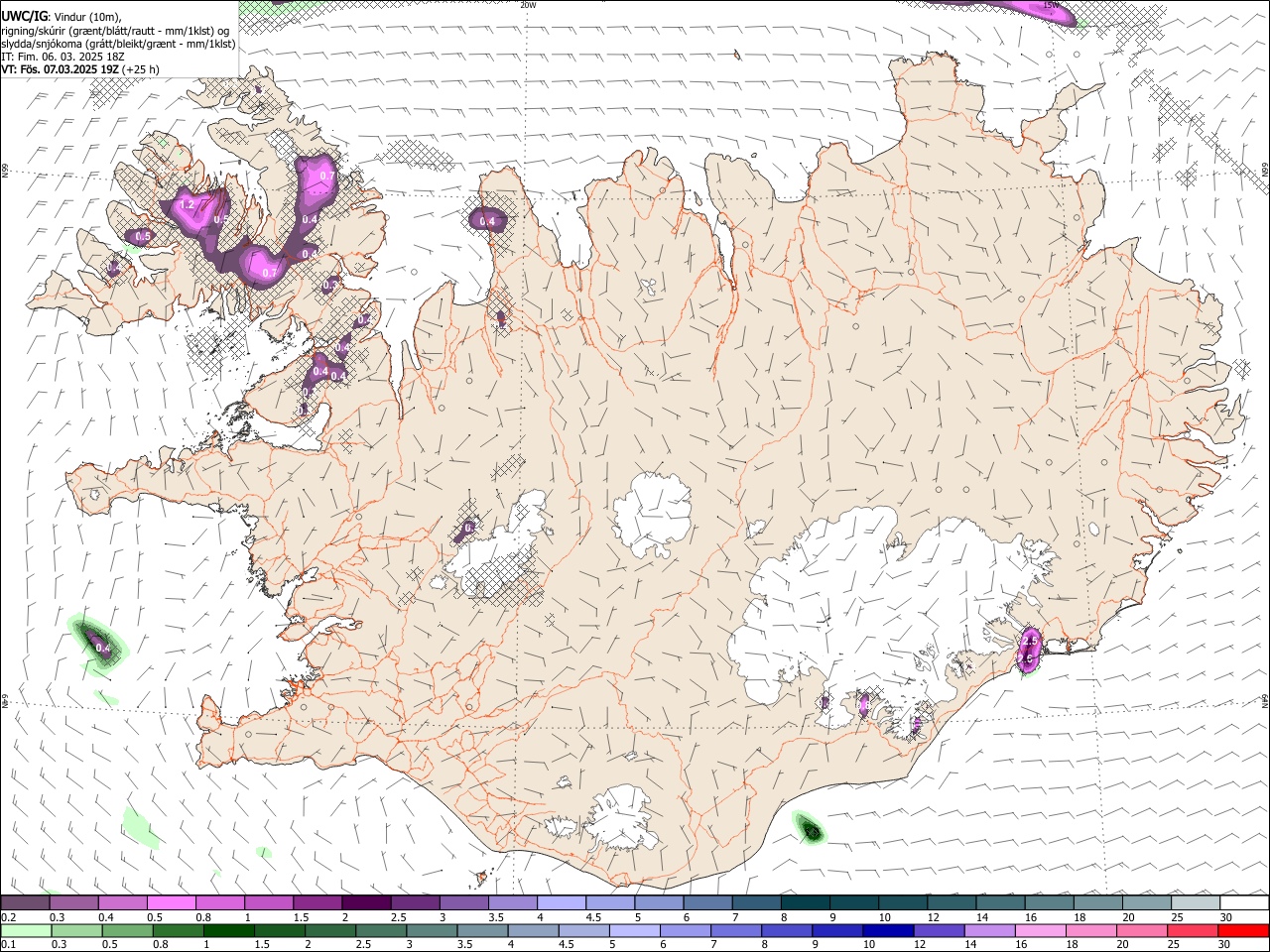This screenshot has height=952, width=1270.
Task: Pick the 0.5–0.8 medium green swatch in lower legend
Action: (x=127, y=930)
